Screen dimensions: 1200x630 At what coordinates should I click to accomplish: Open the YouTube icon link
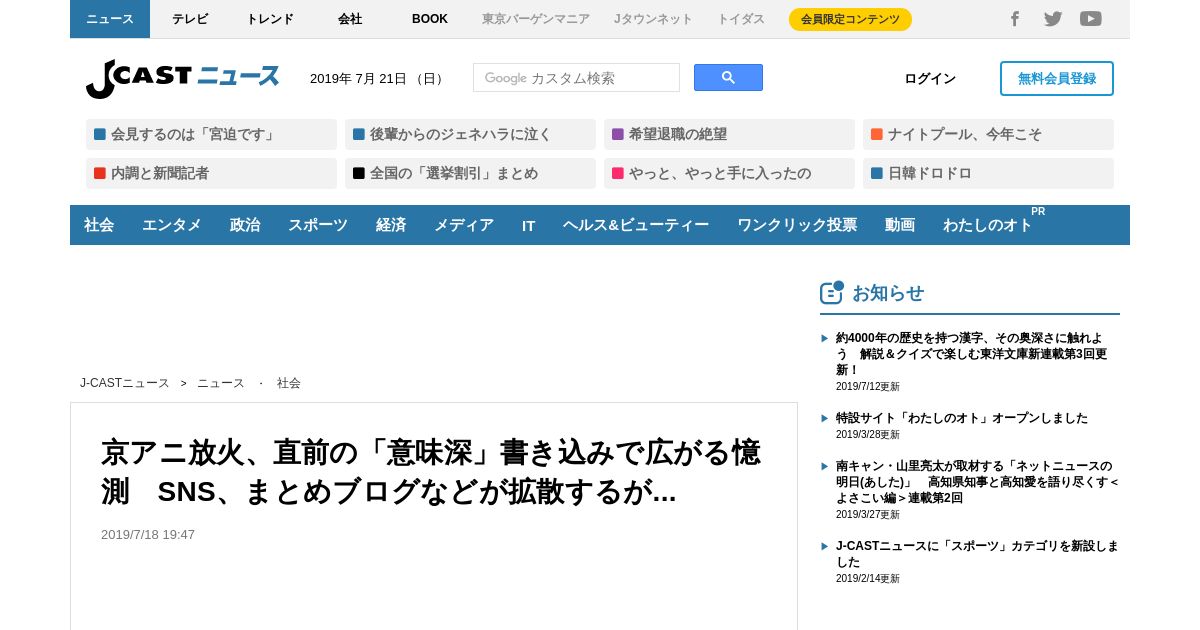(1091, 19)
